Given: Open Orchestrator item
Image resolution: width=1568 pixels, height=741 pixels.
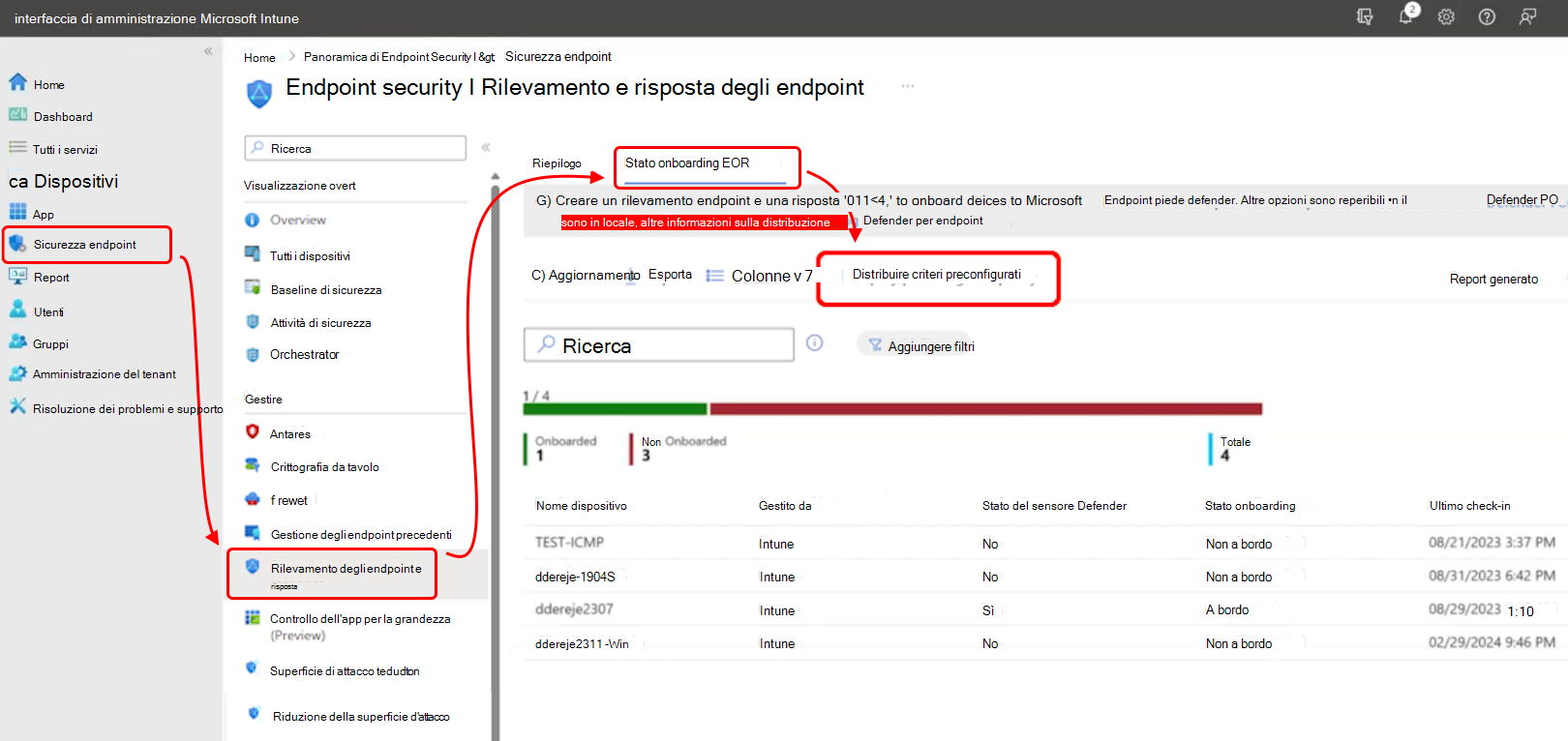Looking at the screenshot, I should [304, 354].
